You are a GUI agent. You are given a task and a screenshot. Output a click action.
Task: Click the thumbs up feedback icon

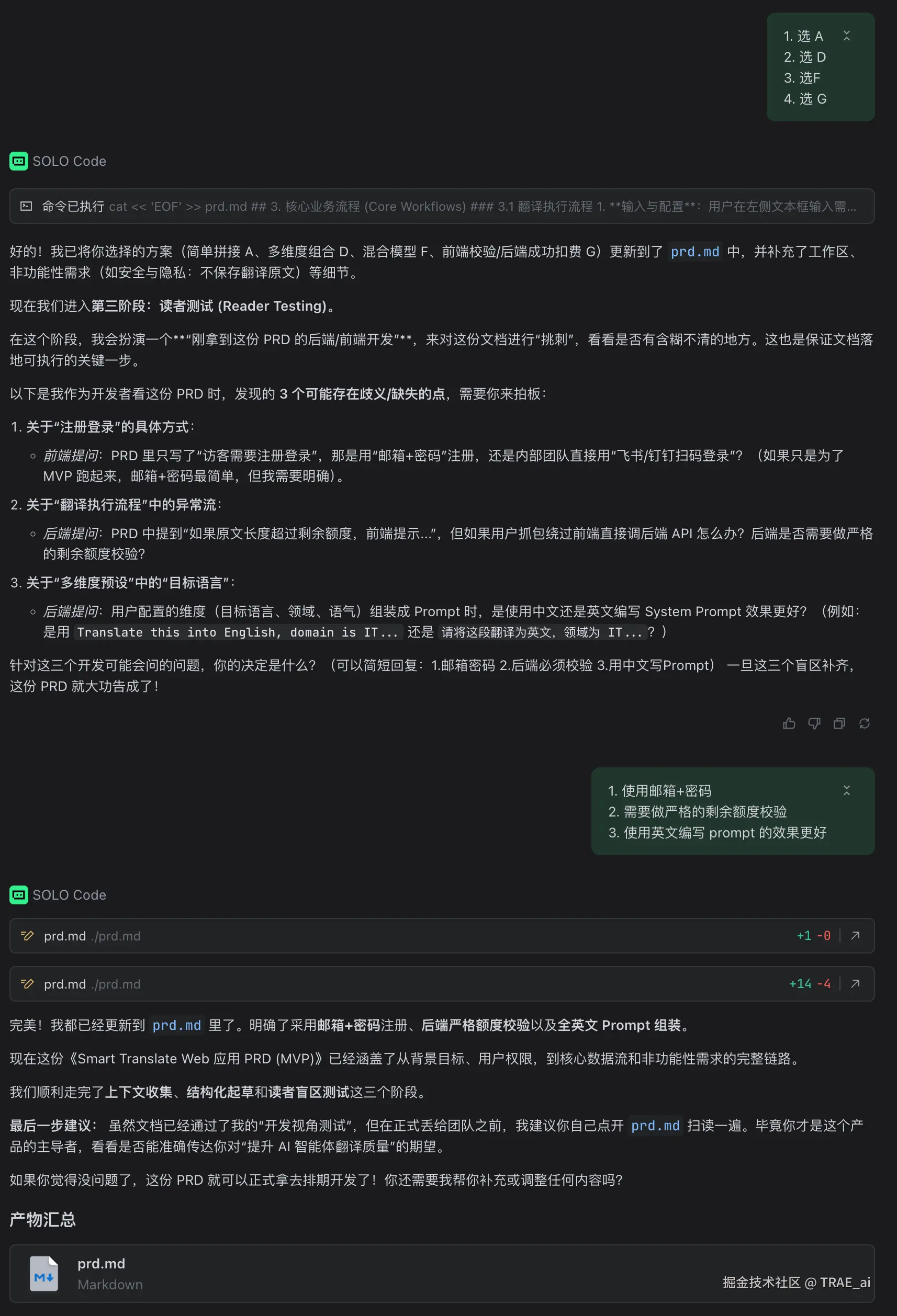click(789, 723)
